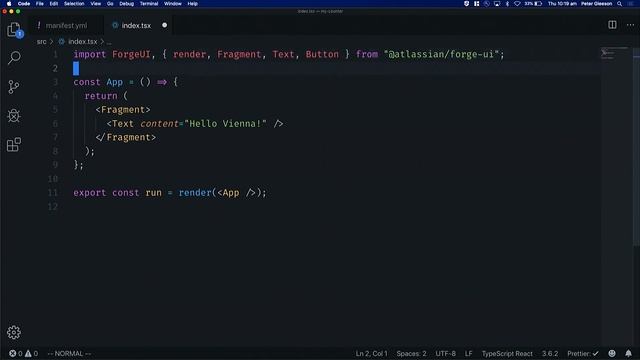Viewport: 640px width, 360px height.
Task: Open the File menu
Action: (40, 4)
